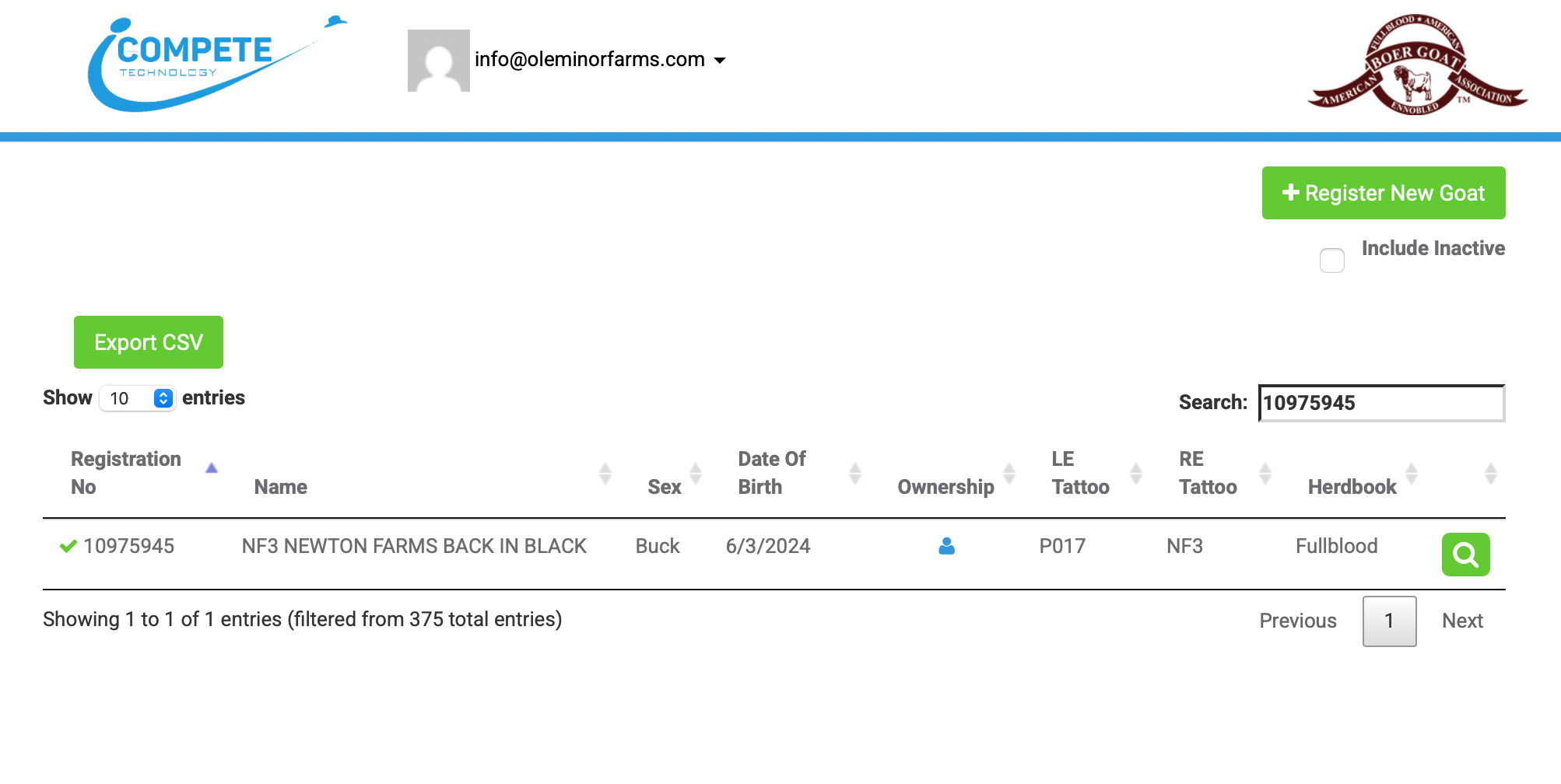Sort table by Name column
Screen dimensions: 1561x784
coord(281,487)
